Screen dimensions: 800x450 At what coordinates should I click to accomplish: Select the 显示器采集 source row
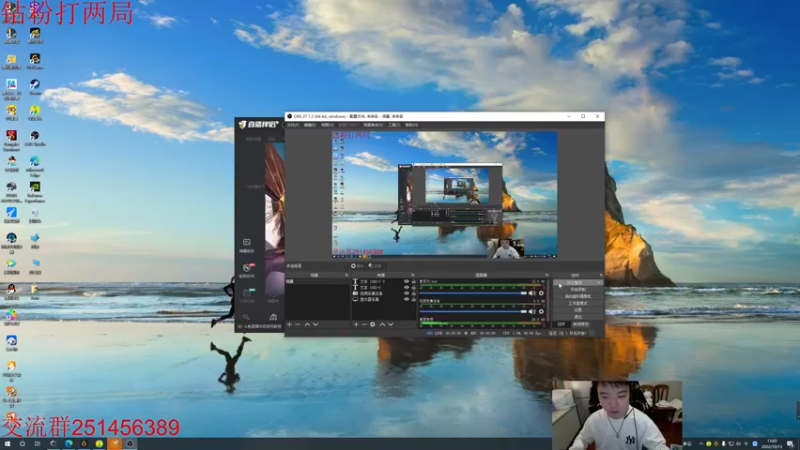[383, 299]
